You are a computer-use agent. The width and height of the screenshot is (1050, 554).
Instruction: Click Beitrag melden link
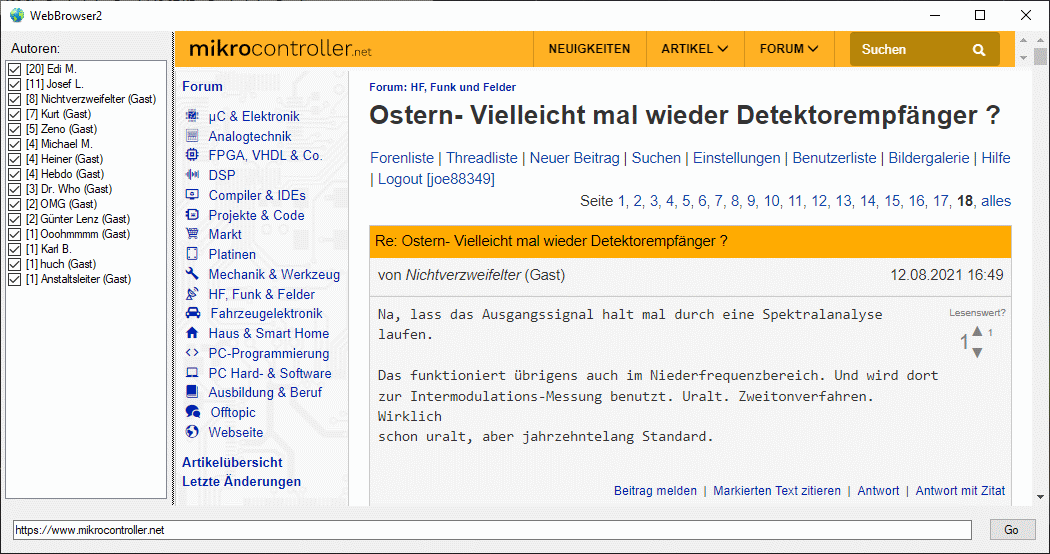655,491
